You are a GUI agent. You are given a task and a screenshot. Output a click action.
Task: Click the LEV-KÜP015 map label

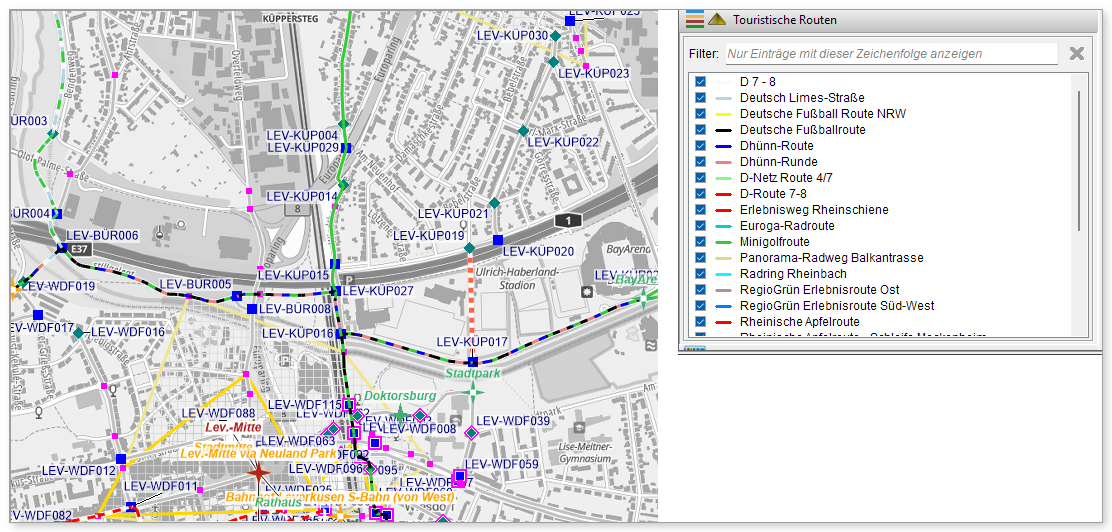tap(294, 275)
